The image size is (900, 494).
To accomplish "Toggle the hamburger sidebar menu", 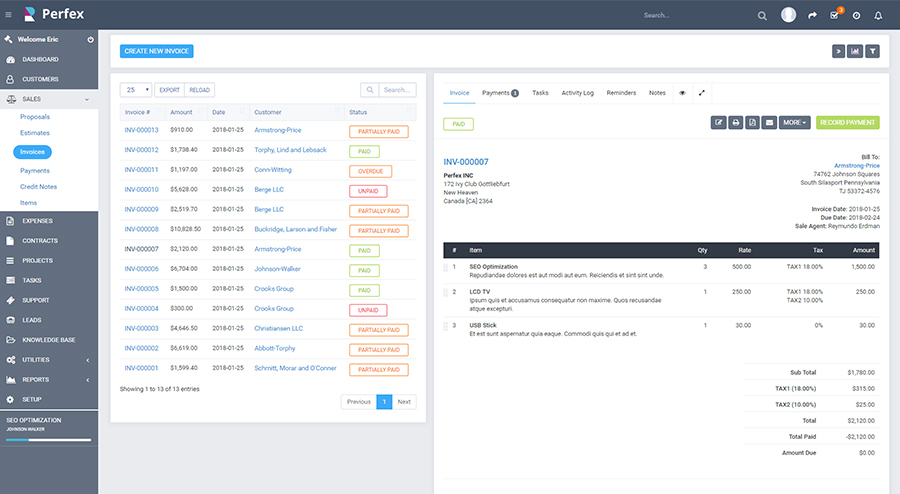I will click(9, 14).
